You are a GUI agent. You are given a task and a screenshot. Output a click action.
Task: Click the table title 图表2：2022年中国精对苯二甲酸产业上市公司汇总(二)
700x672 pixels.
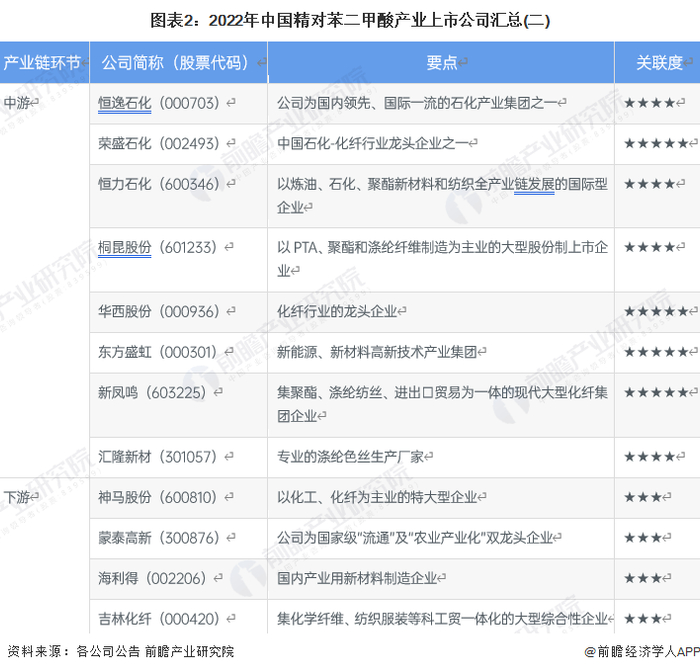pyautogui.click(x=350, y=20)
